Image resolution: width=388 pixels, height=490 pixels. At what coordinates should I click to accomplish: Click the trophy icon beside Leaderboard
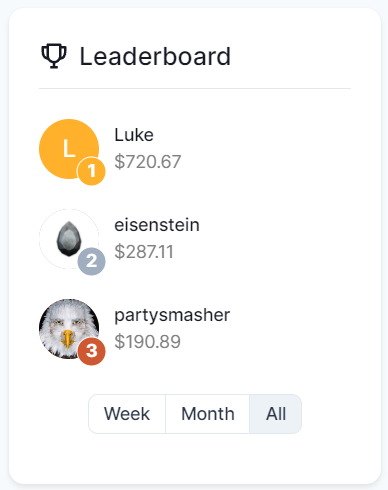coord(54,56)
